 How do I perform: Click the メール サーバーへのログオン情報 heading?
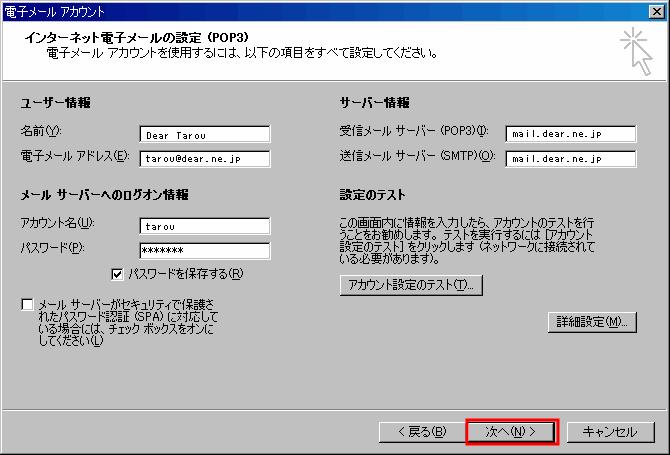point(105,195)
